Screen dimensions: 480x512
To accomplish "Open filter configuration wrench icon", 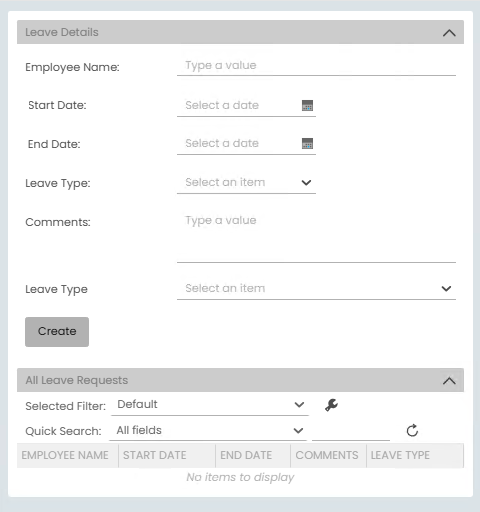I will (x=331, y=405).
